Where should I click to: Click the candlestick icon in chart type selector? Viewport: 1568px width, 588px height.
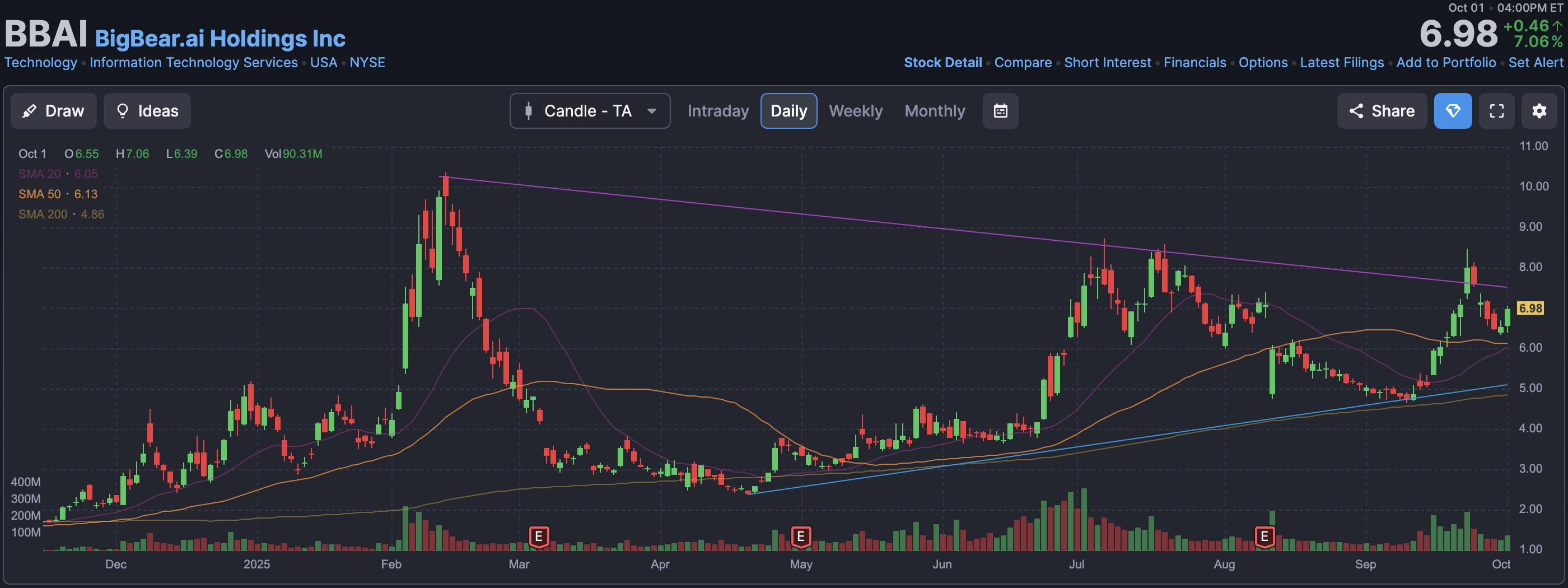coord(528,111)
